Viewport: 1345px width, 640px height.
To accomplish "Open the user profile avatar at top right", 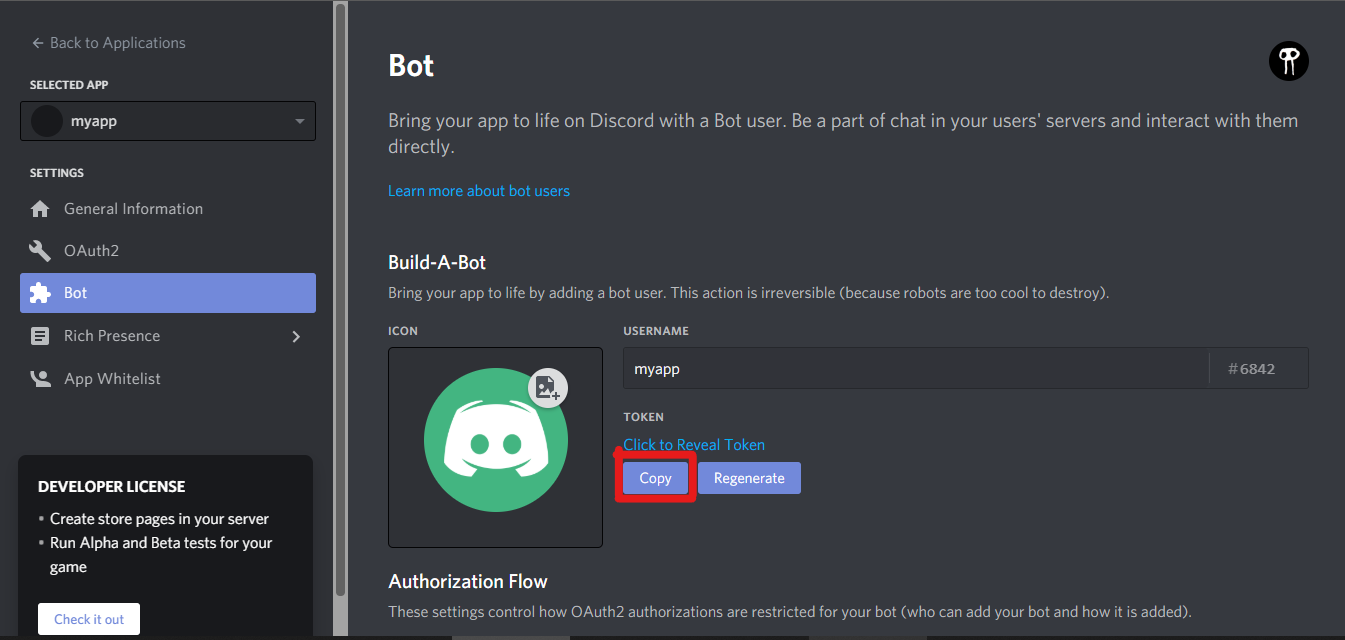I will click(1289, 62).
